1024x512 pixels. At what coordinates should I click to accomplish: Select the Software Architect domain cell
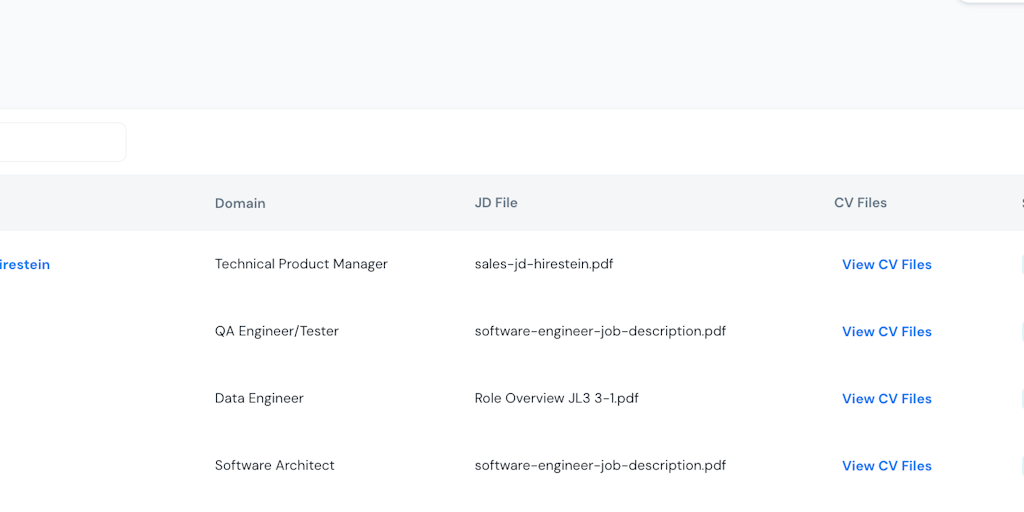point(275,466)
